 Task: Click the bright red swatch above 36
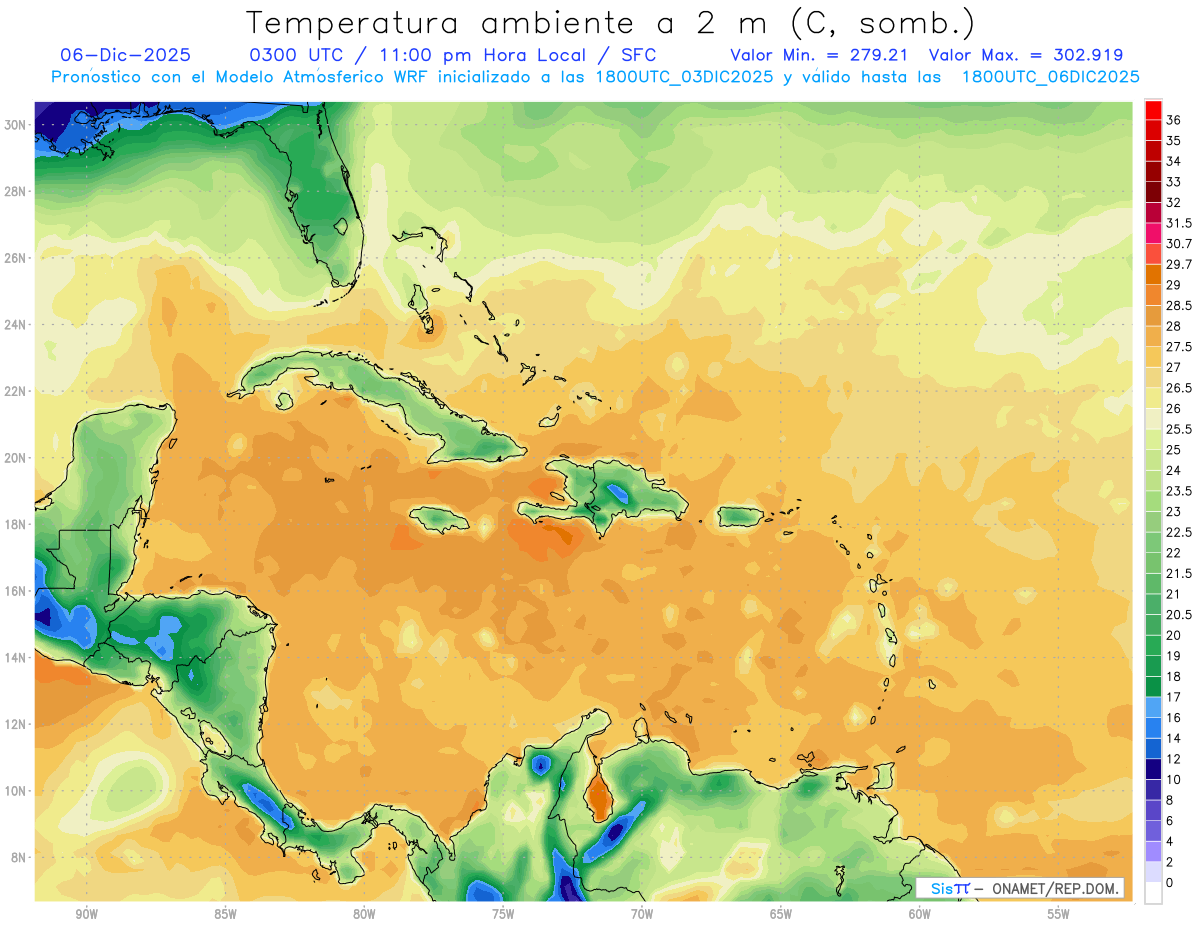point(1153,109)
